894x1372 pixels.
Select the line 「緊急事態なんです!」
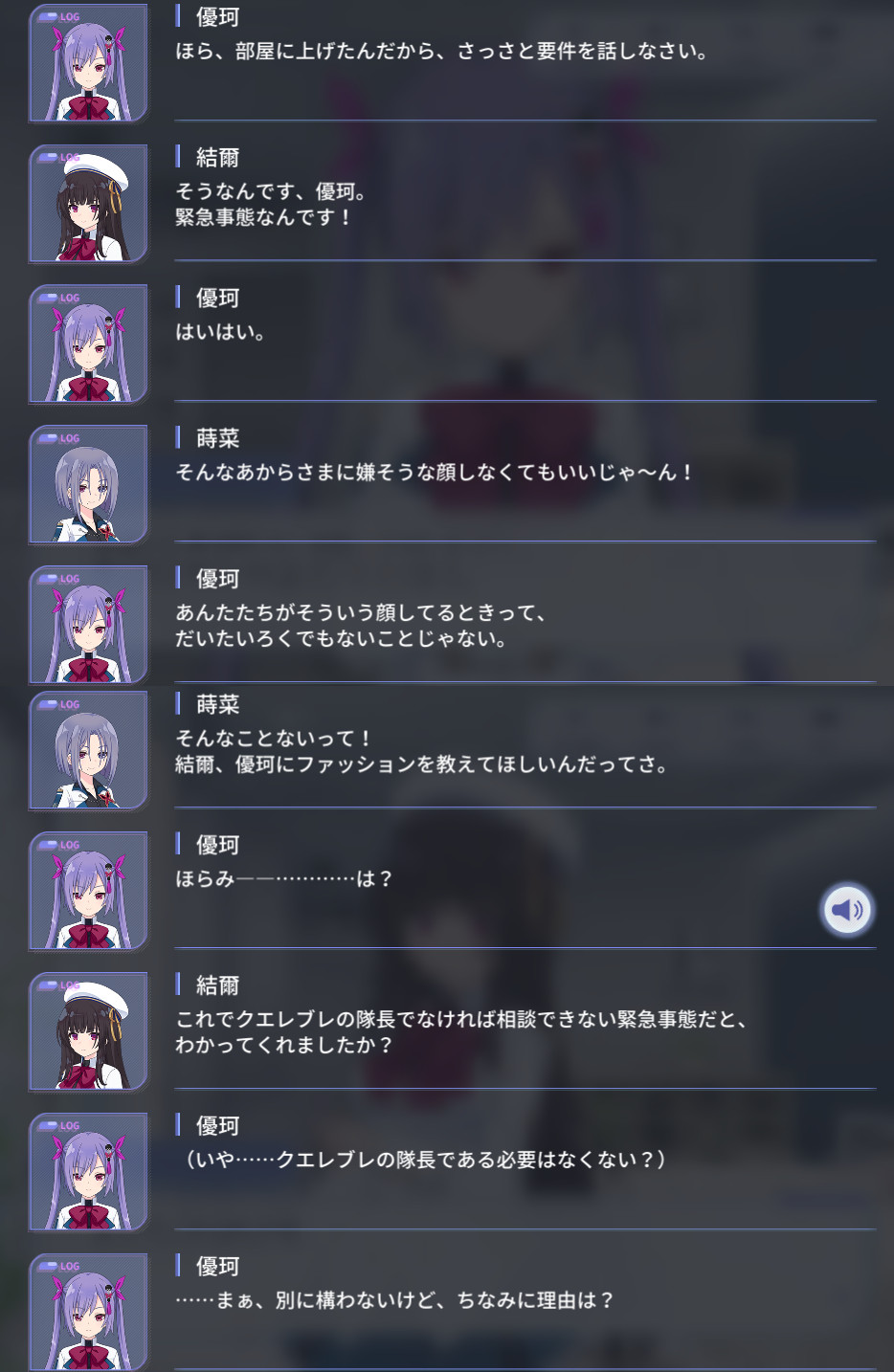tap(264, 217)
